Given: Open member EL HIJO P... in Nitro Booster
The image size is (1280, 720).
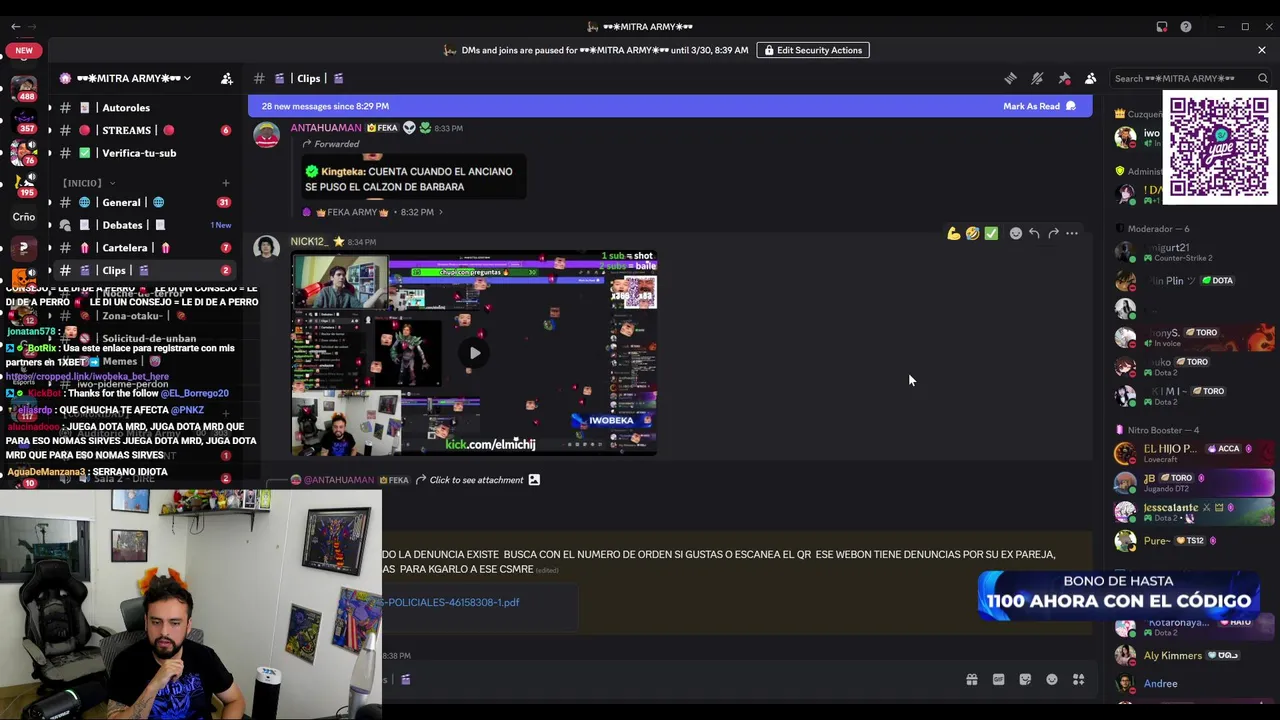Looking at the screenshot, I should point(1190,453).
